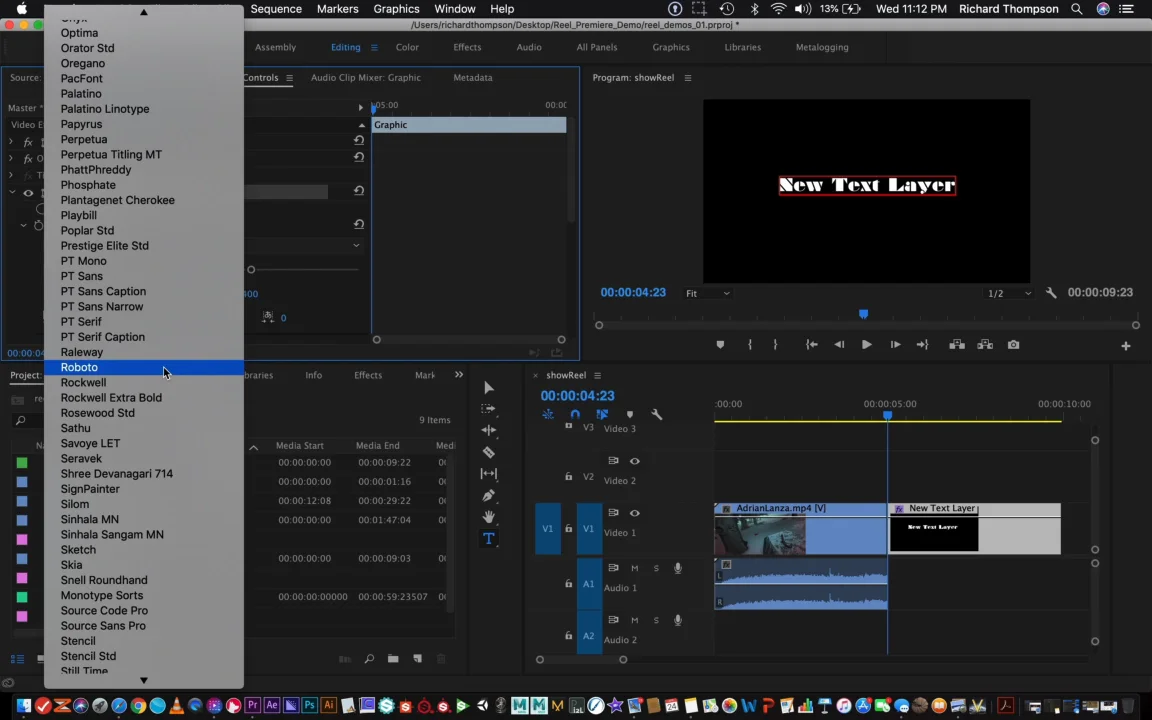Open the Graphics menu
Screen dimensions: 1152x720
(x=396, y=9)
